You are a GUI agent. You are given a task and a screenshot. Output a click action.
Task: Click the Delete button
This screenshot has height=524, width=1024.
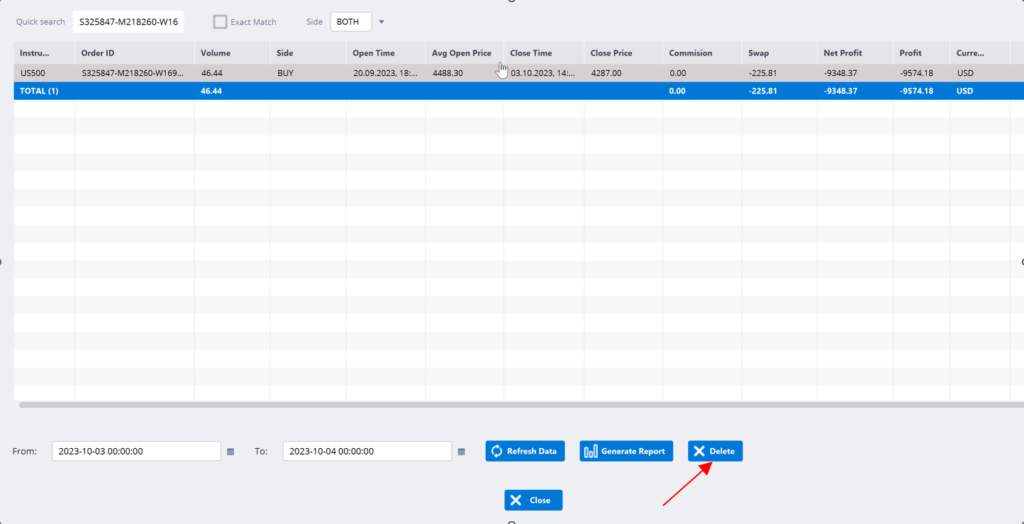coord(715,451)
